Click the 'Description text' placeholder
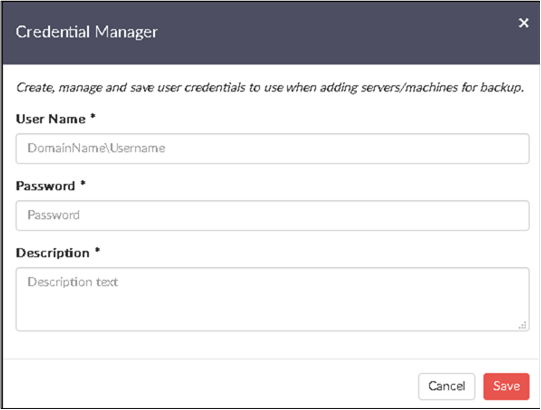541x410 pixels. coord(73,282)
